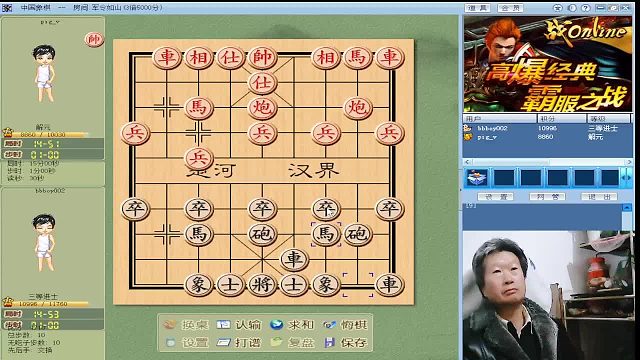The height and width of the screenshot is (360, 640).
Task: Click the 求和 draw-offer button
Action: (x=292, y=325)
